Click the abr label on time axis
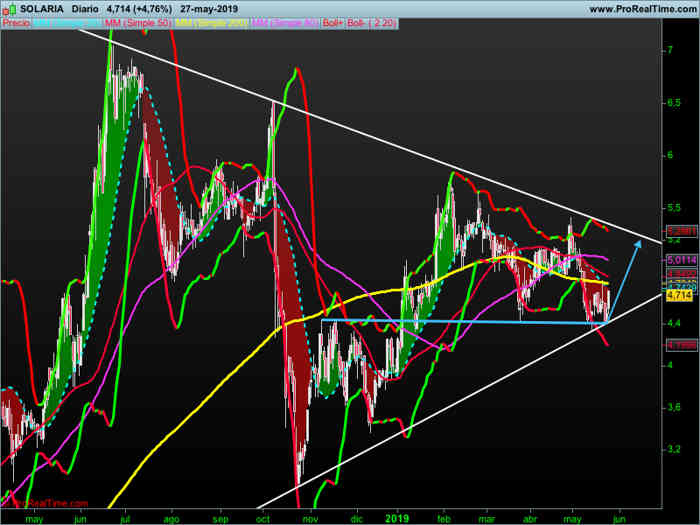This screenshot has height=525, width=700. pos(530,519)
